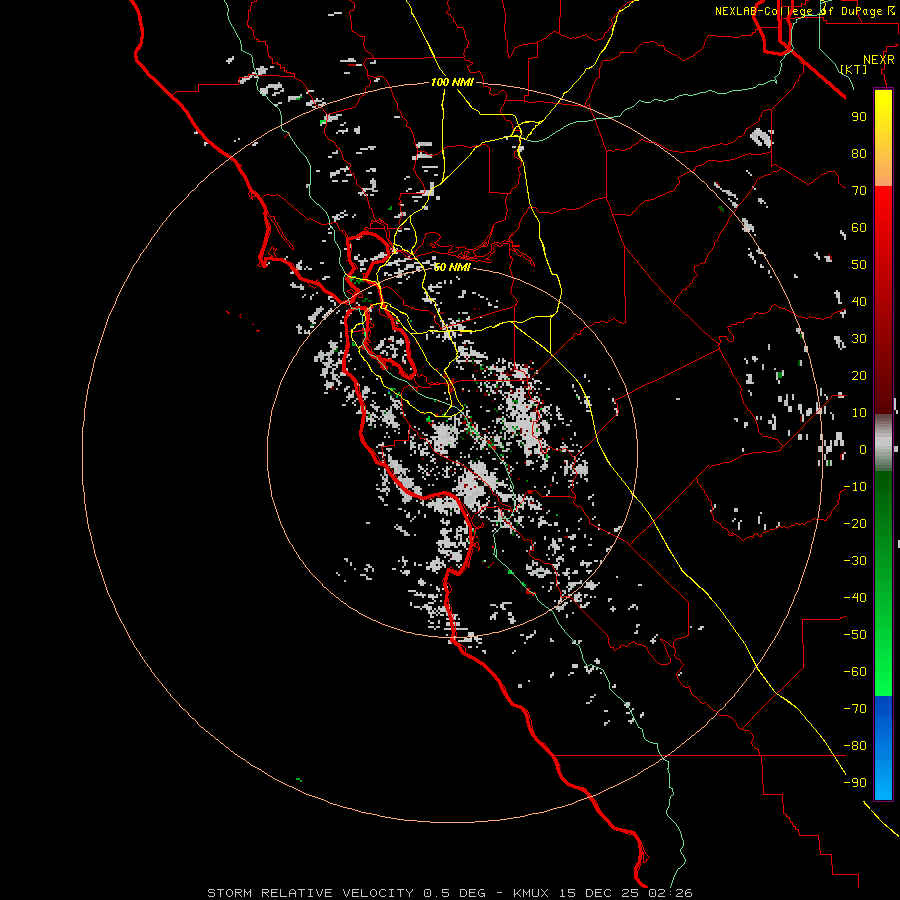The image size is (900, 900).
Task: Click the '50 NMI' range ring label
Action: coord(452,267)
